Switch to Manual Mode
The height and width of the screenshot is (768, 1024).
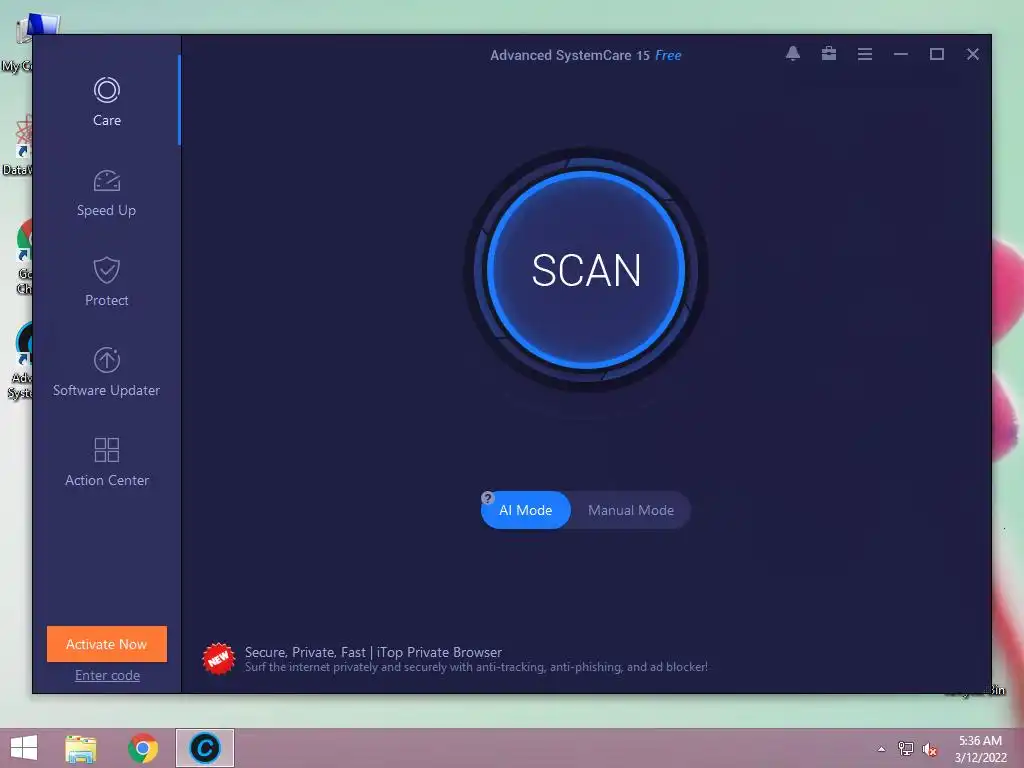631,510
